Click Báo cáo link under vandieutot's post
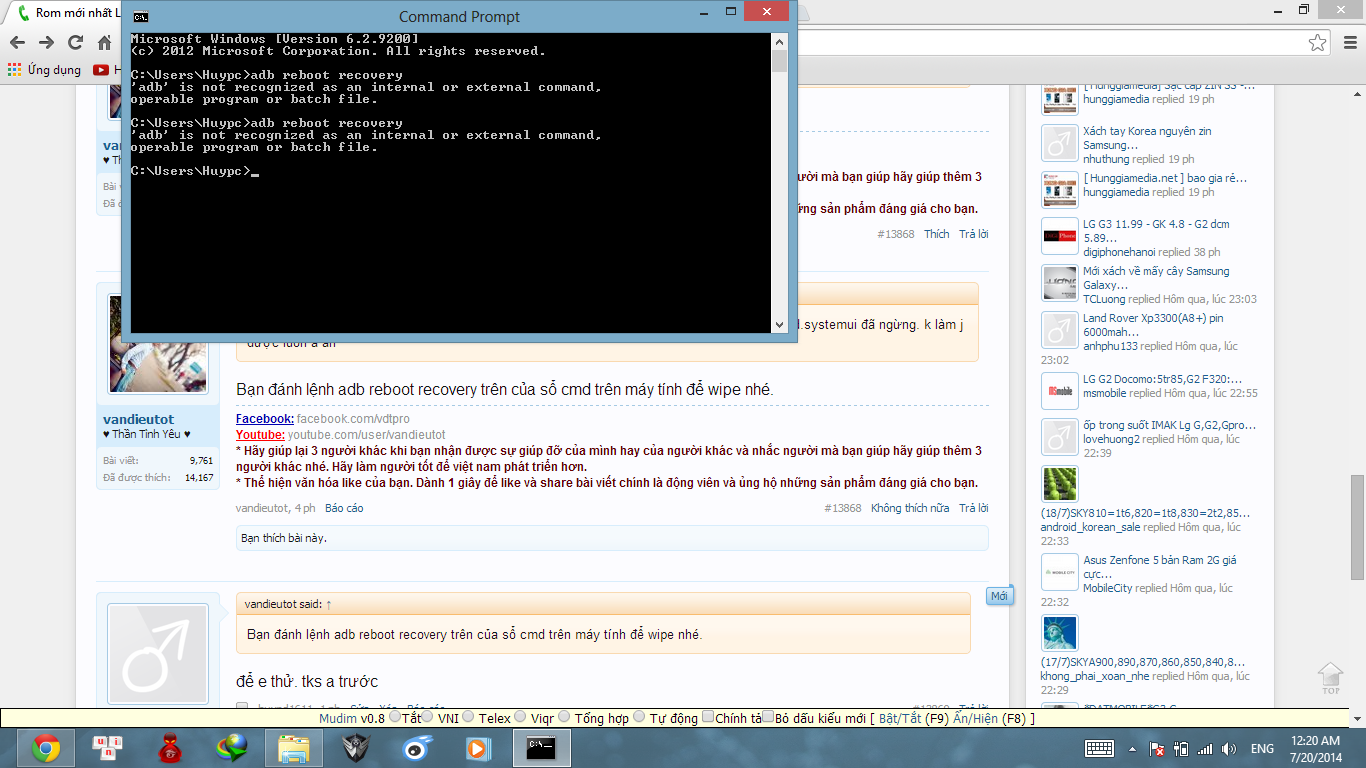The width and height of the screenshot is (1366, 768). coord(344,508)
